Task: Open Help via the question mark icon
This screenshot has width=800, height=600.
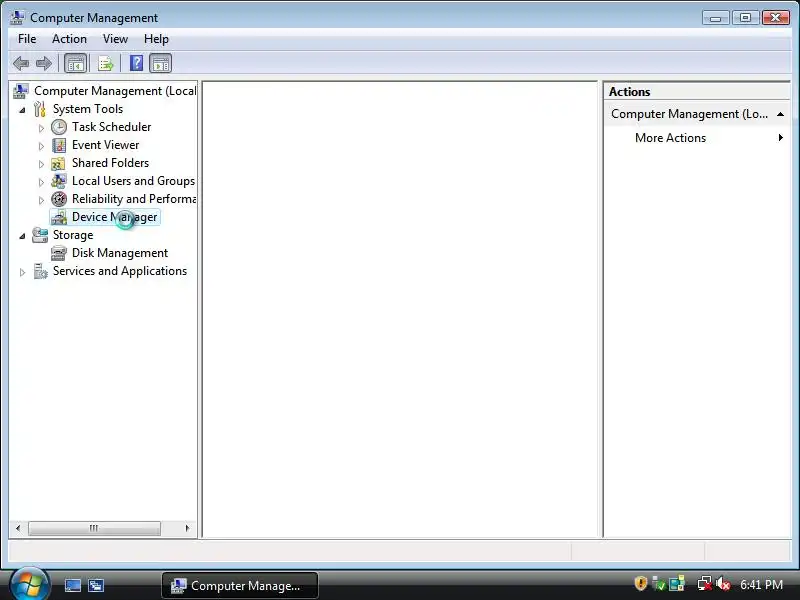Action: click(x=136, y=63)
